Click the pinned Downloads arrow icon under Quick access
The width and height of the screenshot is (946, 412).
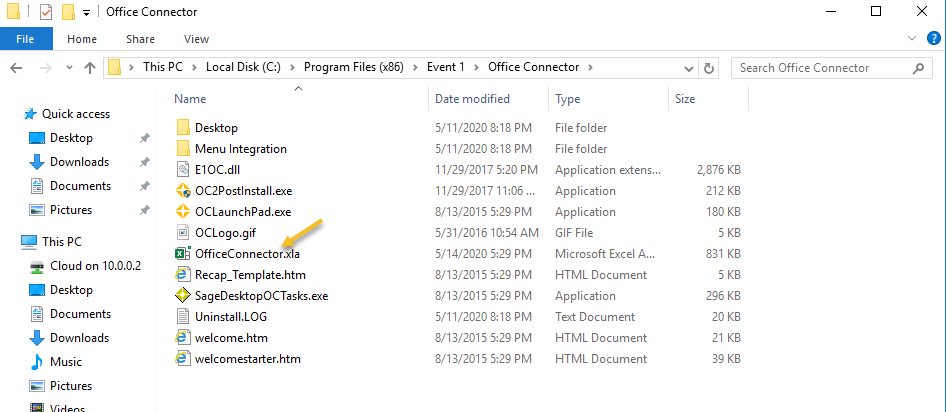tap(37, 162)
